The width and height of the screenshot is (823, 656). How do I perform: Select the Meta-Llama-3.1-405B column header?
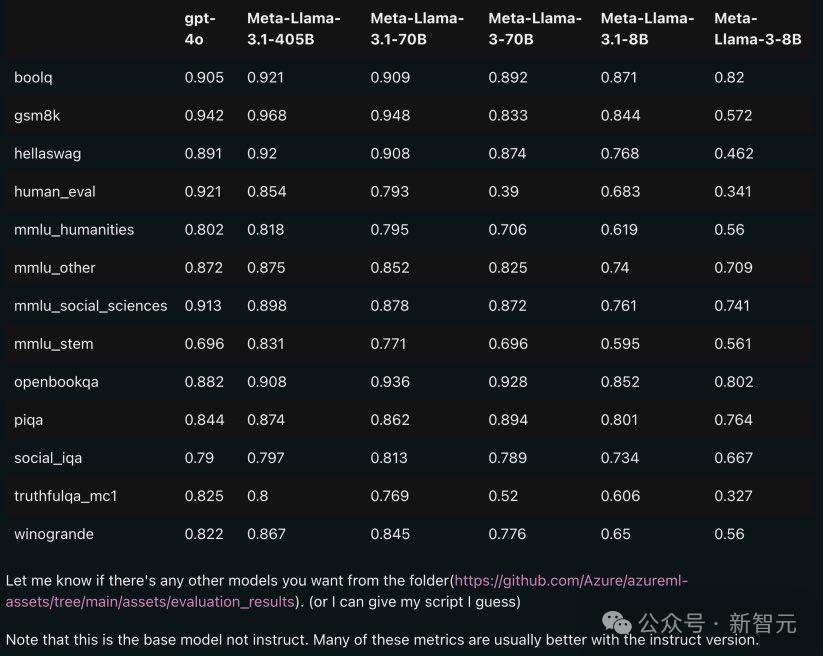pyautogui.click(x=294, y=29)
